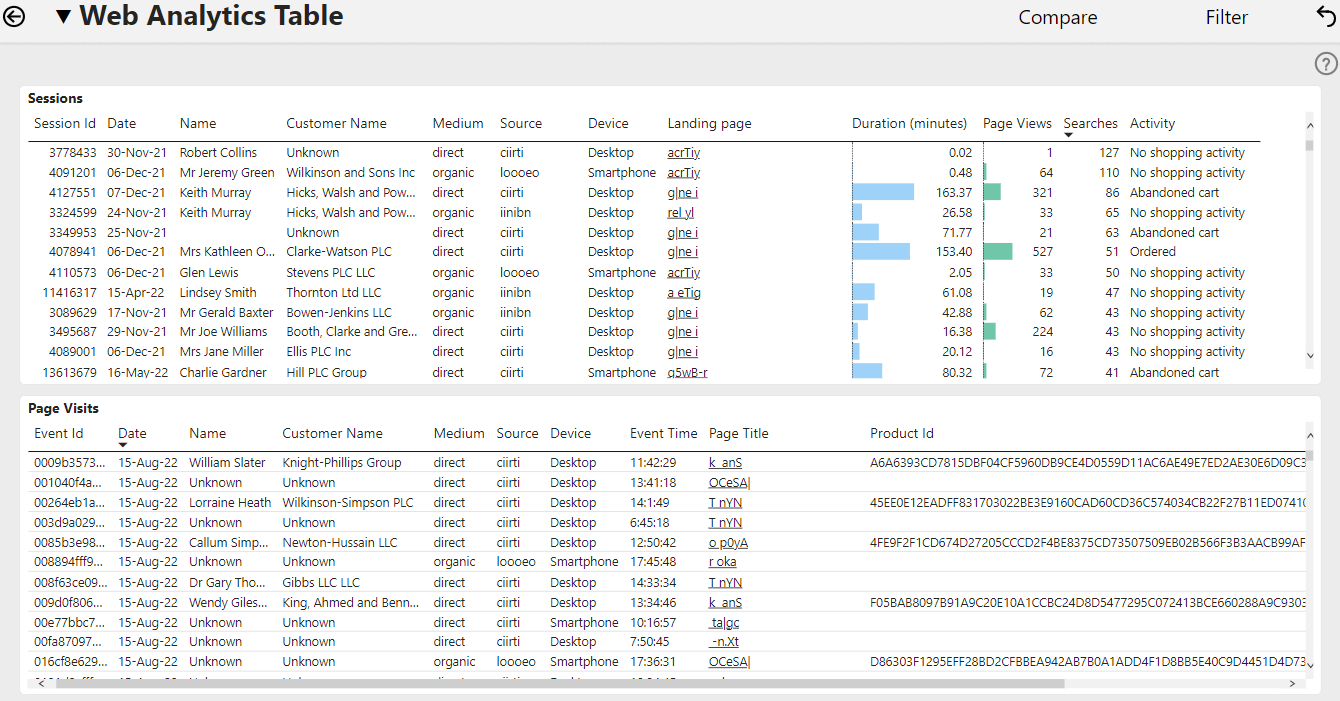This screenshot has height=701, width=1340.
Task: Open o p0yA page title link
Action: [x=728, y=542]
